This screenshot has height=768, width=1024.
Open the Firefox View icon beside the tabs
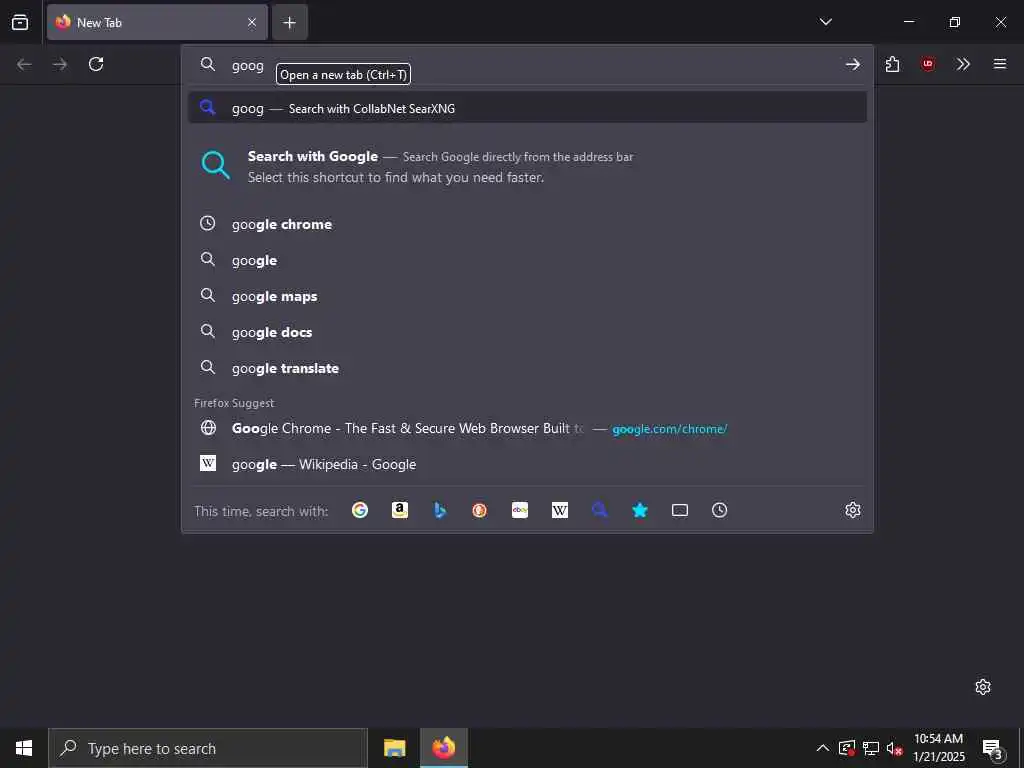[20, 22]
